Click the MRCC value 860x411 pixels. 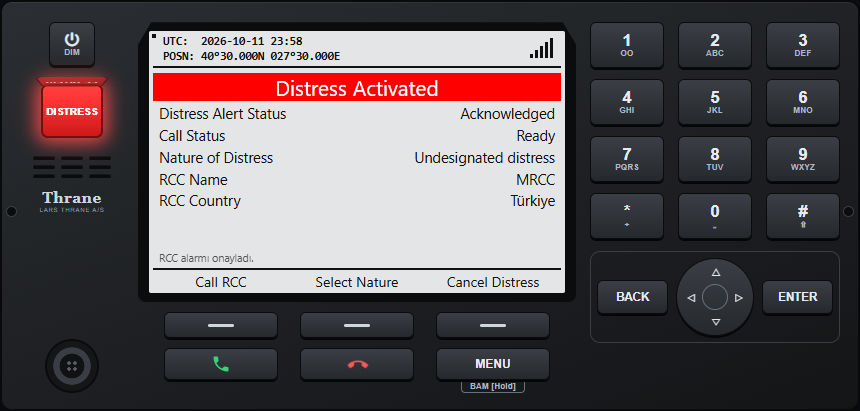[x=535, y=180]
